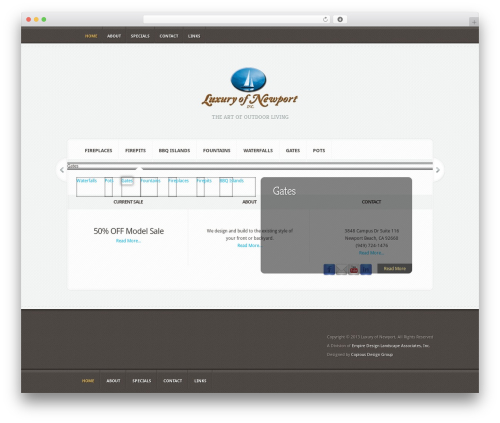Open Specials in top navigation bar

point(140,36)
